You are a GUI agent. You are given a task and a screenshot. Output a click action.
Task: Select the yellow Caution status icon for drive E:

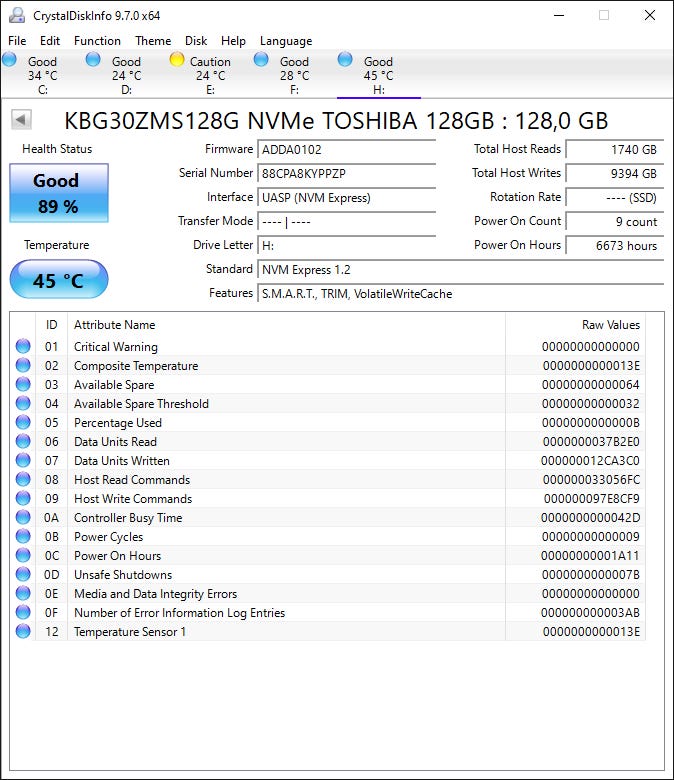point(177,60)
